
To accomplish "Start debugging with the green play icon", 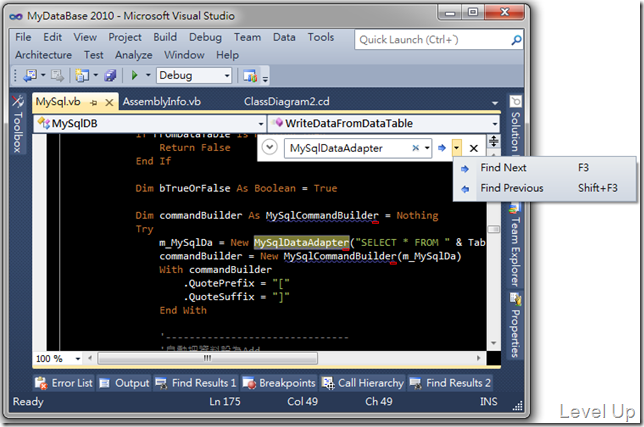I will [x=134, y=76].
